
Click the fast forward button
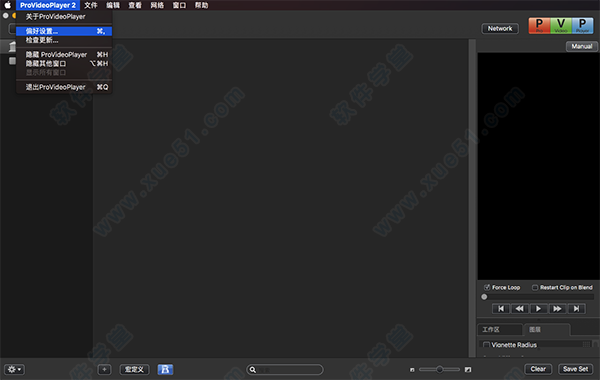pos(557,309)
